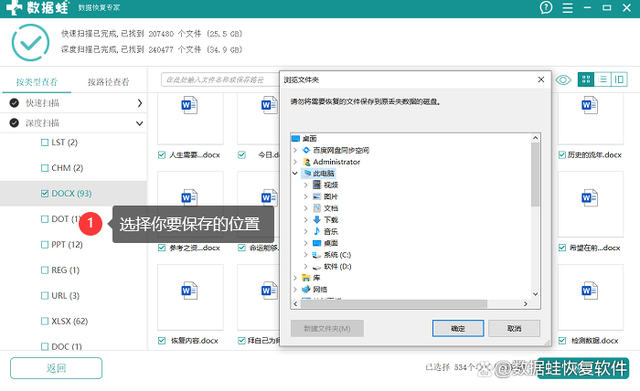Click the 此电脑 computer icon

coord(307,173)
